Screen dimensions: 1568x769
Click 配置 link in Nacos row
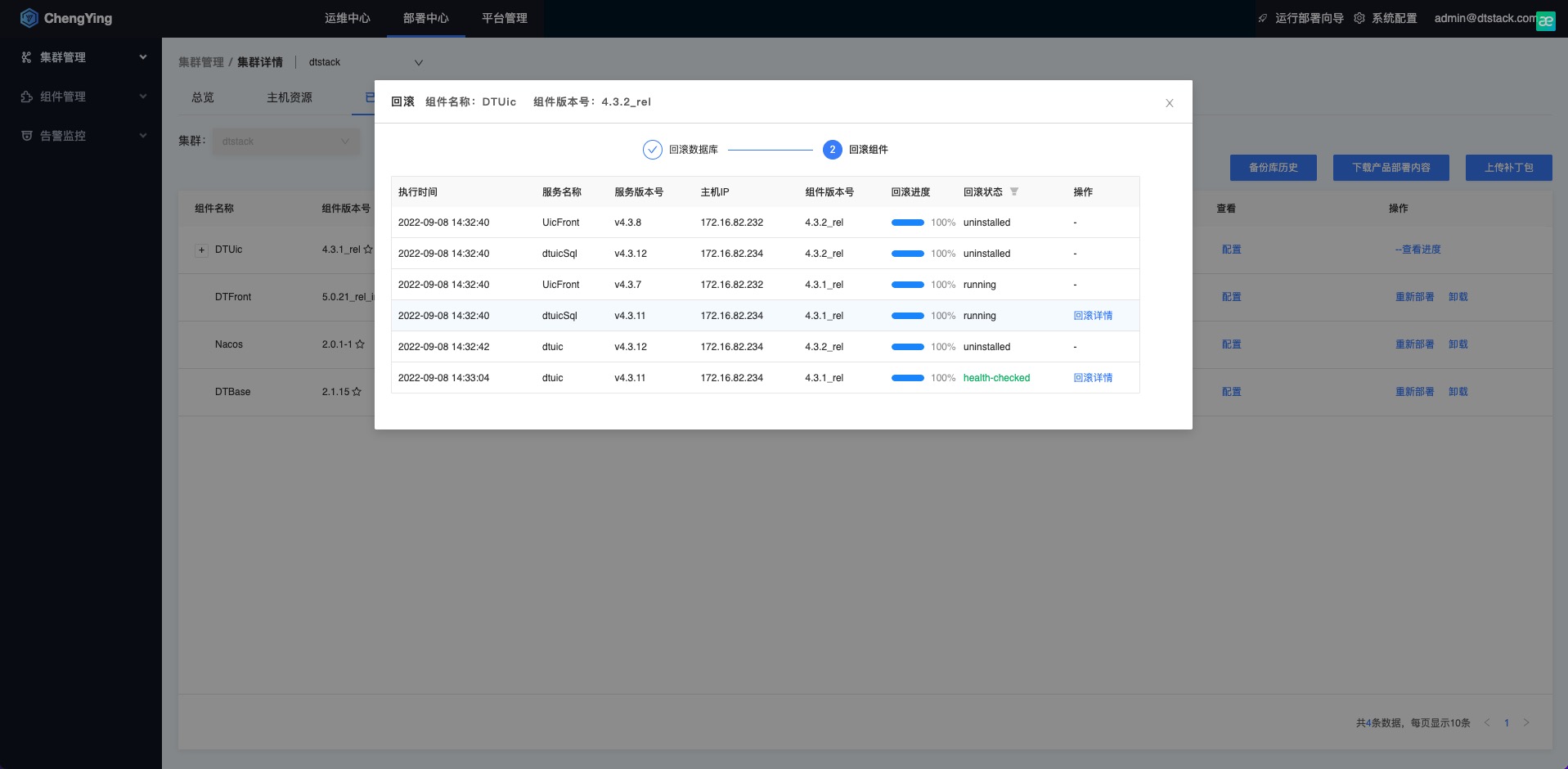coord(1232,344)
